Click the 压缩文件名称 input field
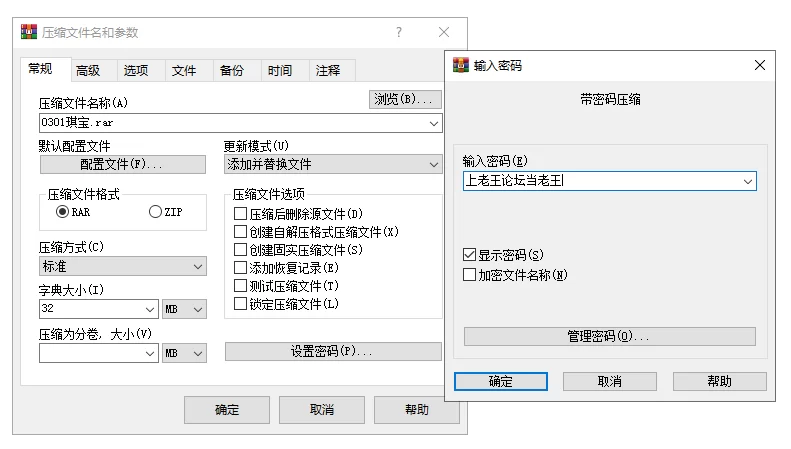 tap(241, 123)
